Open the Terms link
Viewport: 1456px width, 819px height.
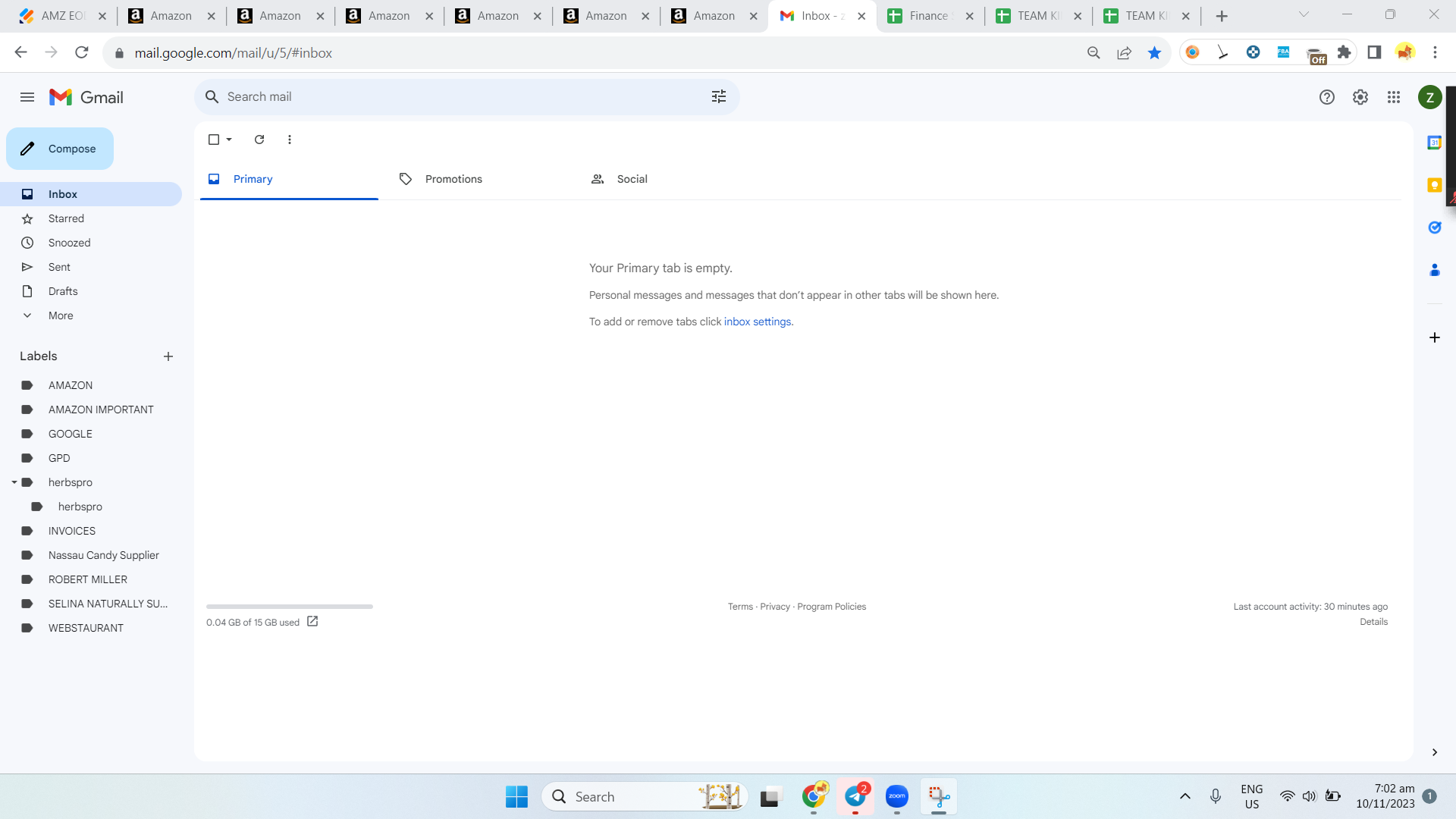point(740,607)
